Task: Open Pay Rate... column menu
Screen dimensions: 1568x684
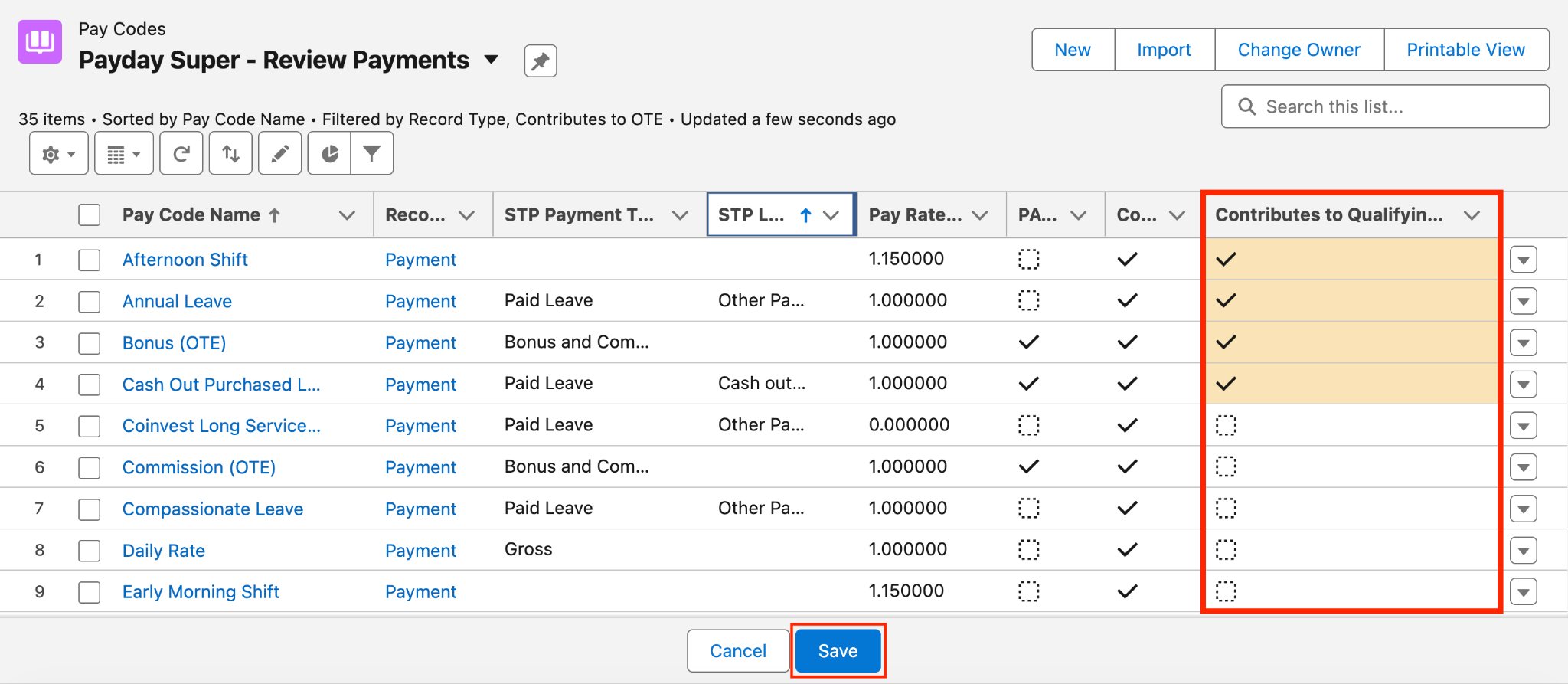Action: pyautogui.click(x=980, y=215)
